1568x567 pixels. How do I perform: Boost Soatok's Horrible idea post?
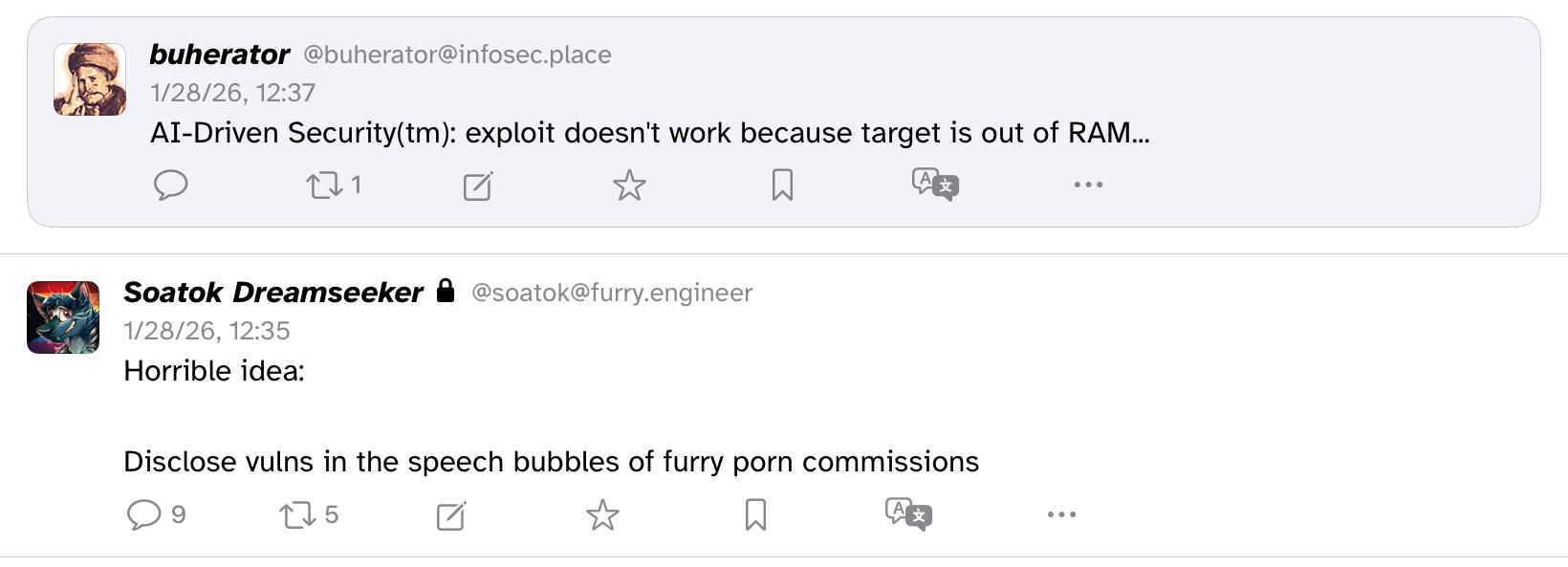click(x=298, y=515)
